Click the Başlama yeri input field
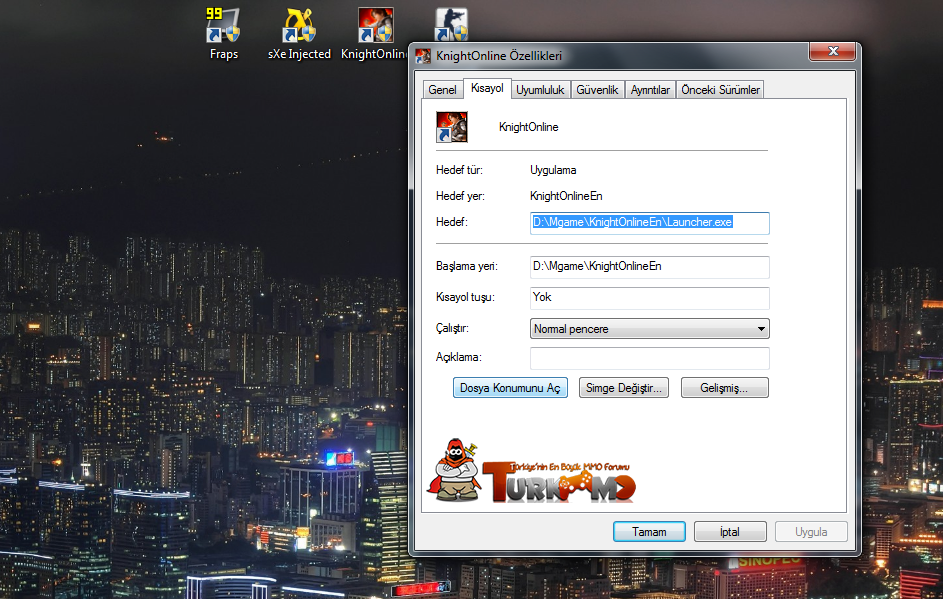Image resolution: width=943 pixels, height=599 pixels. (x=650, y=266)
